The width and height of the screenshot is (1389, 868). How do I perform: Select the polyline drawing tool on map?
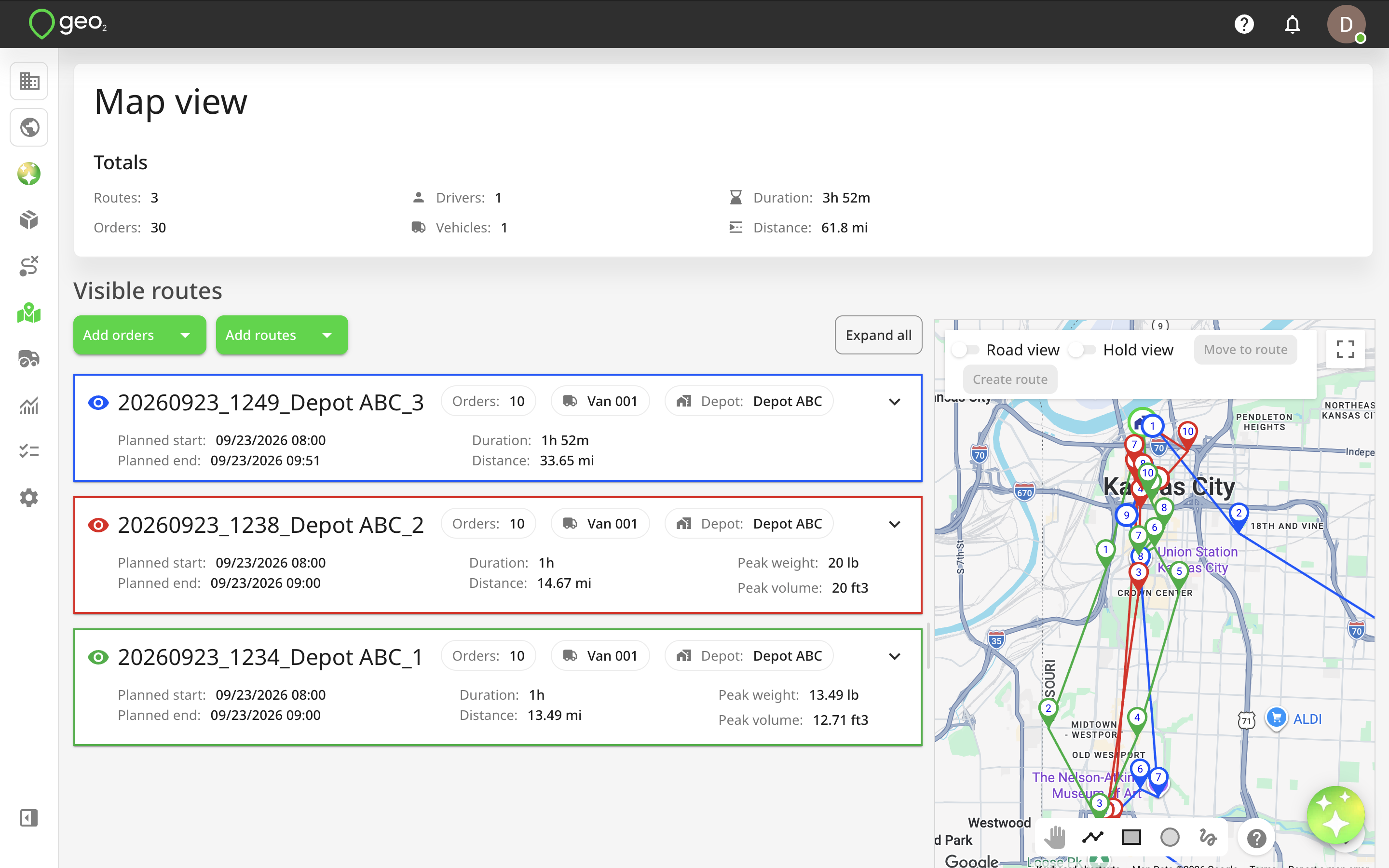pos(1093,838)
